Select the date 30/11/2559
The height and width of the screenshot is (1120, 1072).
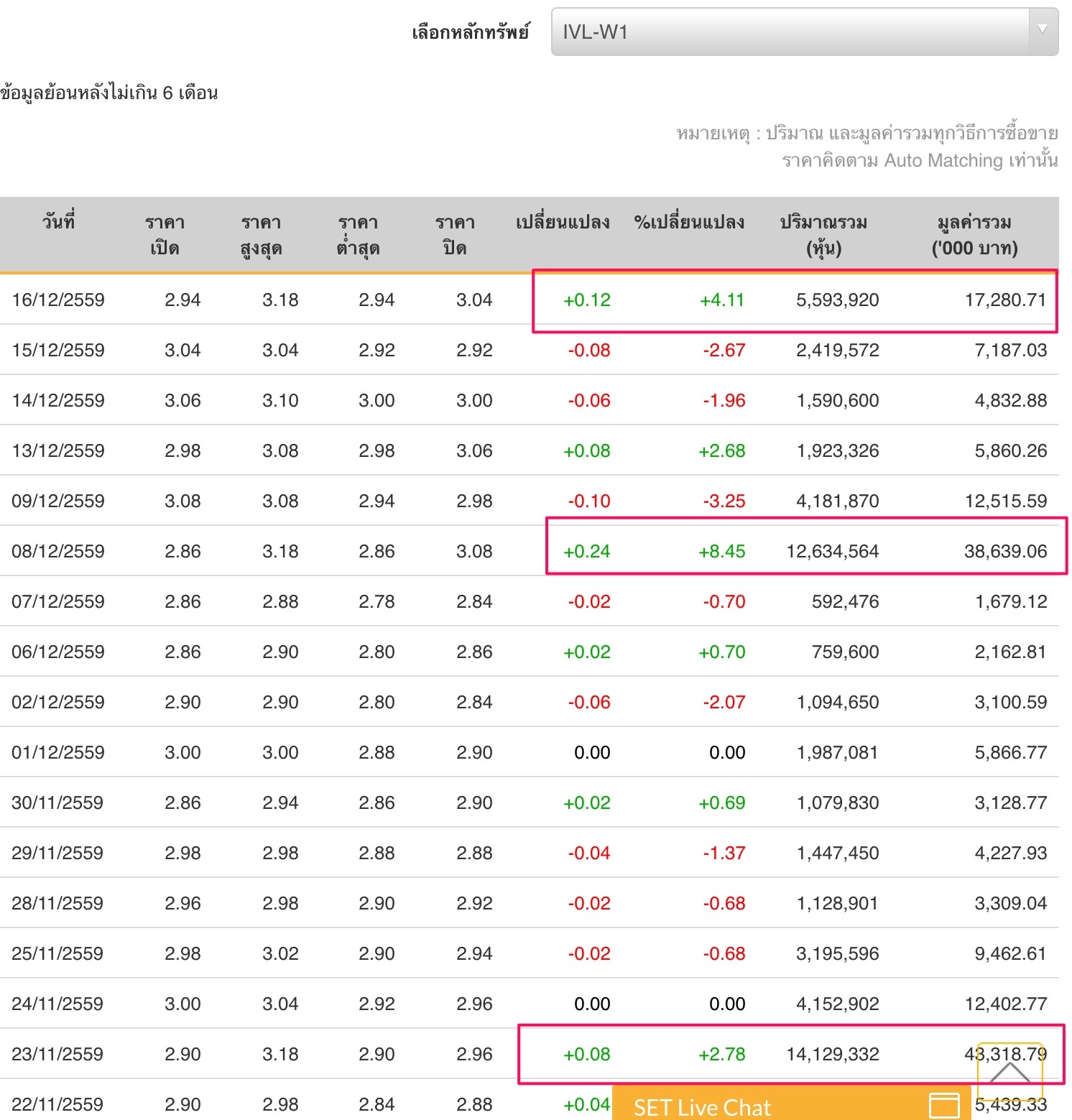coord(57,802)
